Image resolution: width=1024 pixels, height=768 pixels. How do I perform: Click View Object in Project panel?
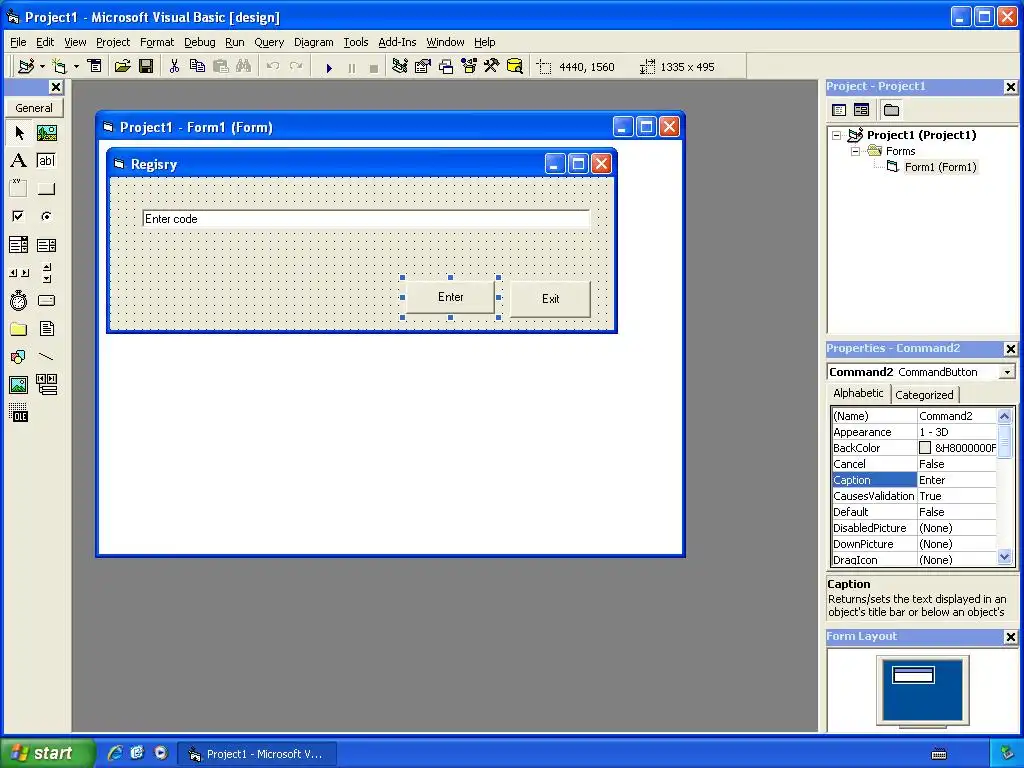(x=861, y=110)
